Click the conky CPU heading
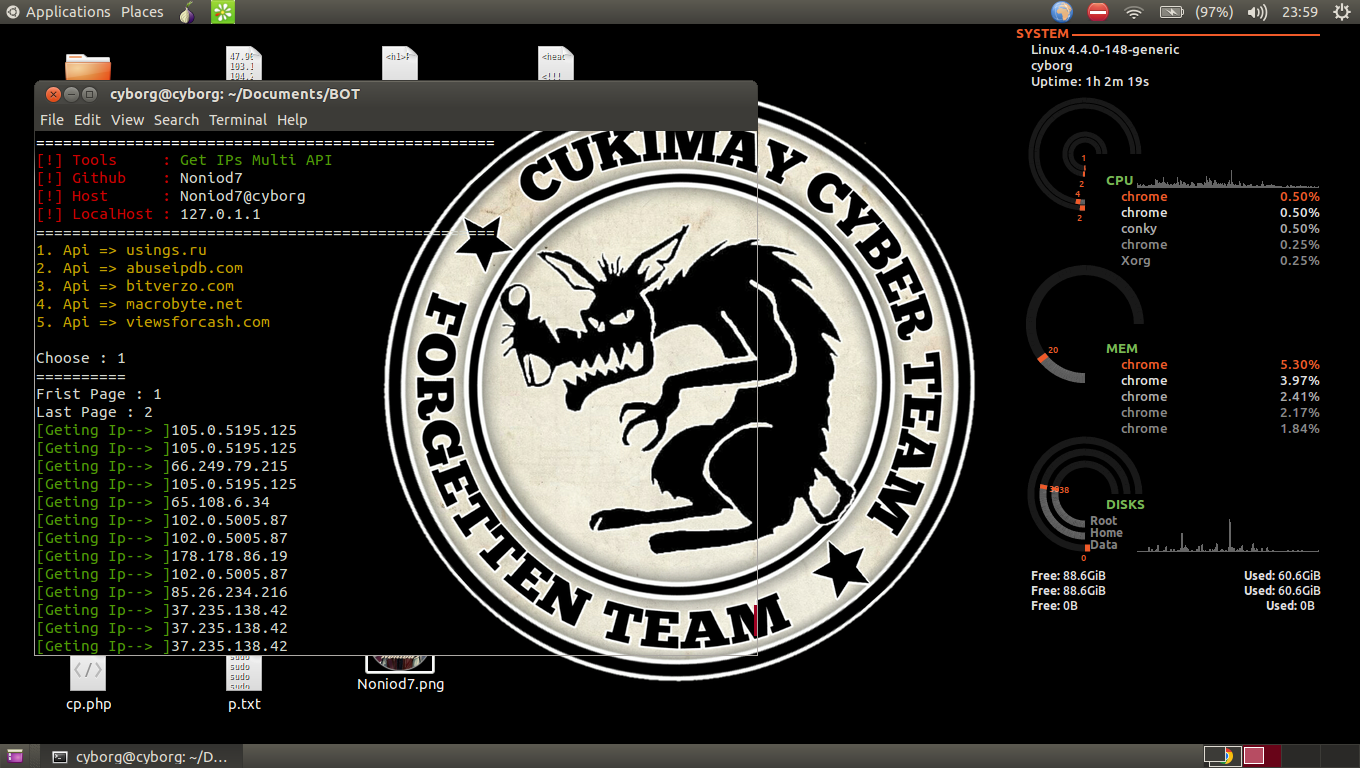Viewport: 1360px width, 768px height. [x=1120, y=181]
